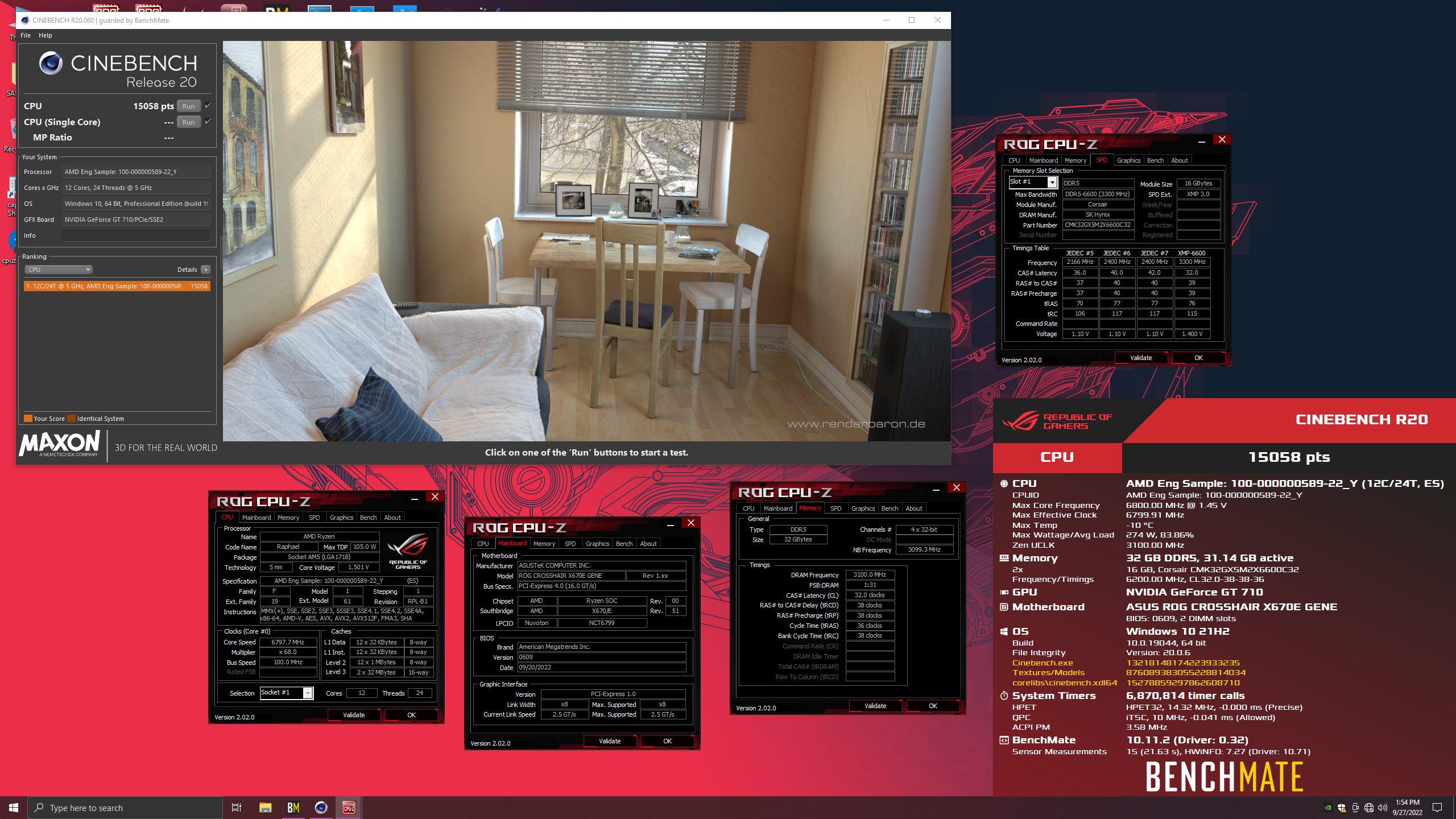Select the CPU tab in the CPU-Z Memory window
Viewport: 1456px width, 819px height.
(748, 508)
